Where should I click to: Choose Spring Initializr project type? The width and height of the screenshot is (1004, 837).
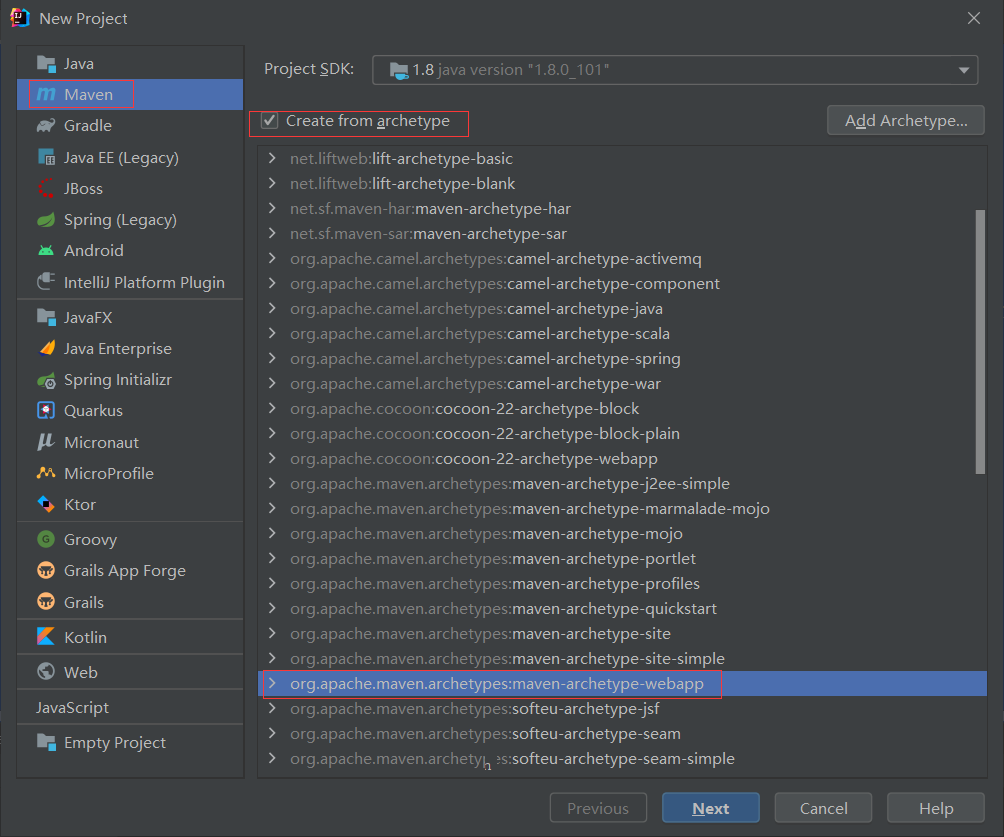[130, 380]
